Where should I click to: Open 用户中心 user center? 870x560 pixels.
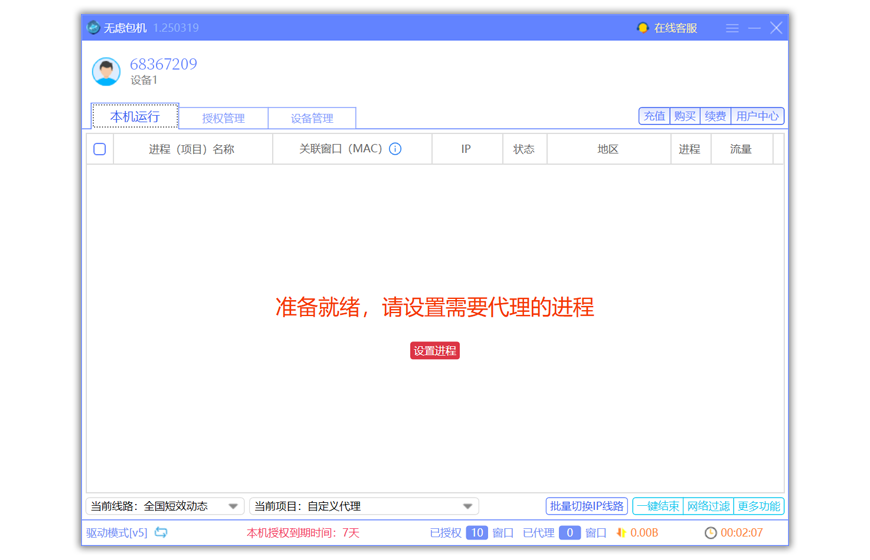tap(757, 116)
